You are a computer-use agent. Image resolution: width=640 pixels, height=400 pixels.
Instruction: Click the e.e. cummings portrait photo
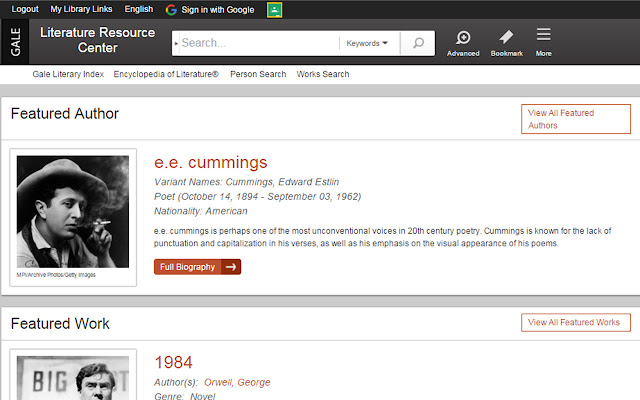(73, 212)
